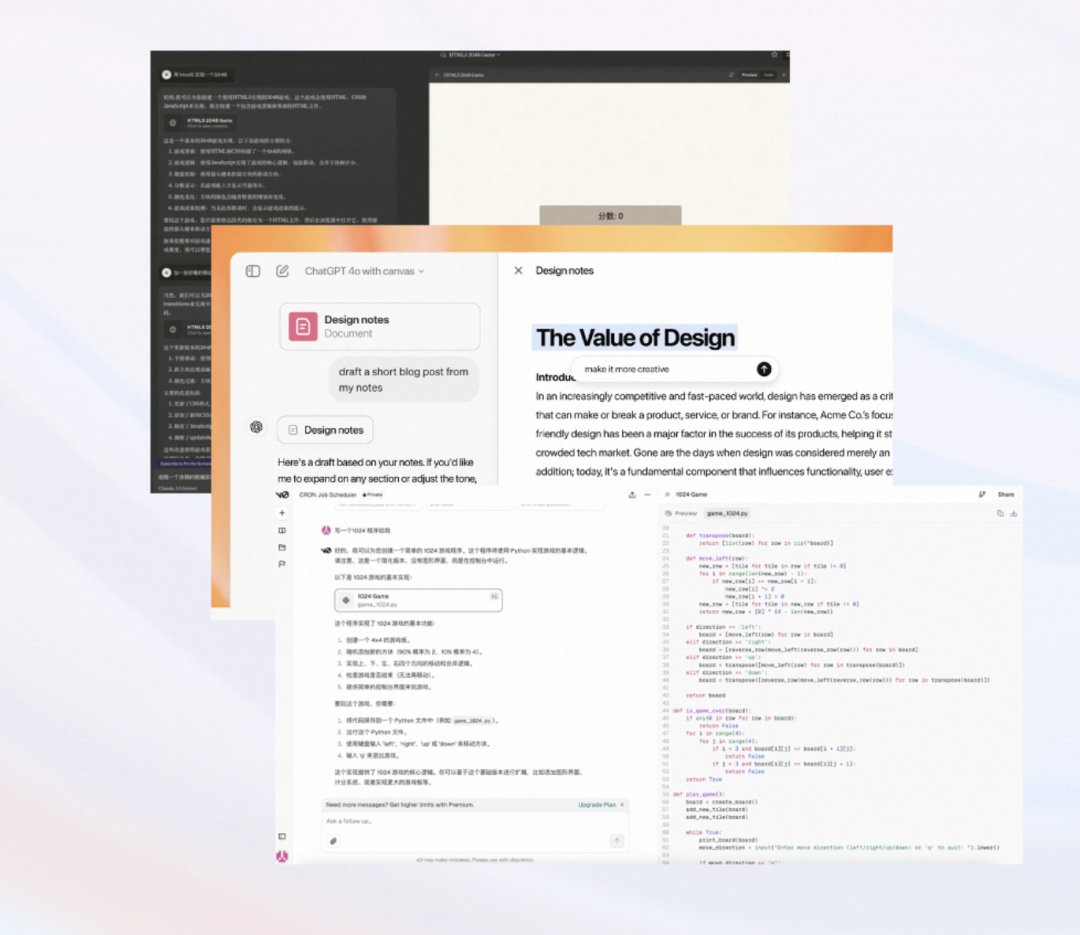Click the Share button in v0
The width and height of the screenshot is (1080, 935).
pyautogui.click(x=1005, y=494)
